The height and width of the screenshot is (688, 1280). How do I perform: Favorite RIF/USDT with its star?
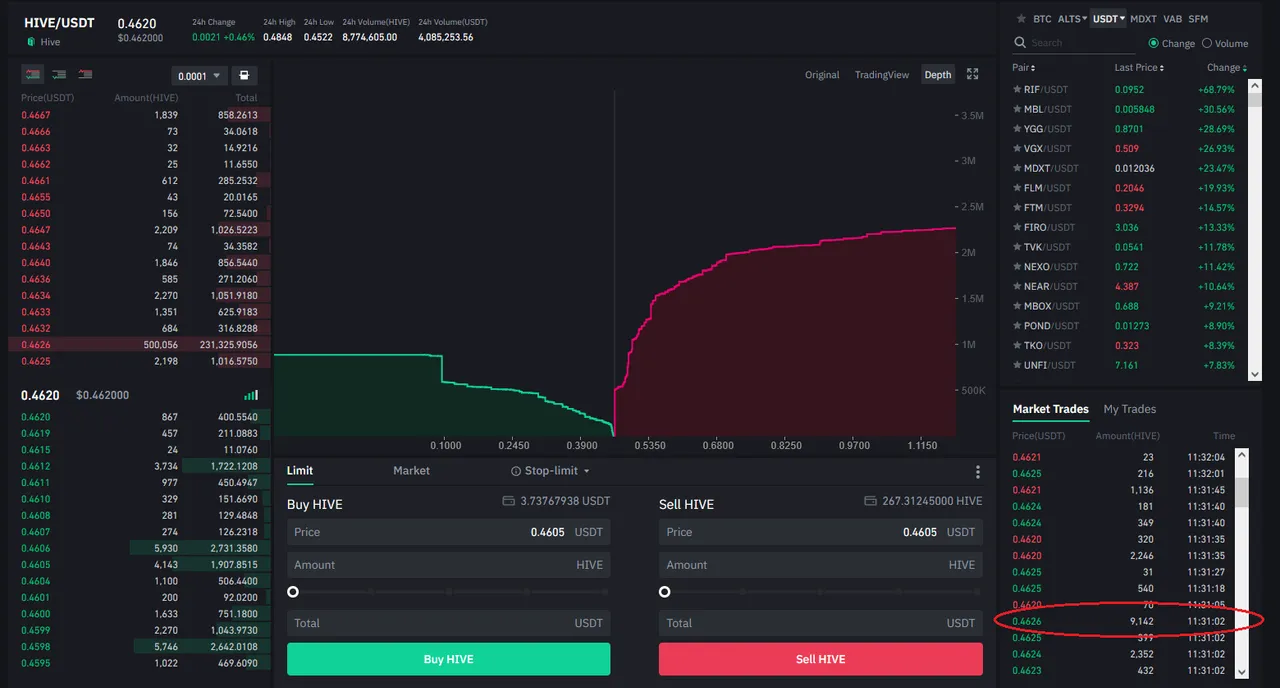[x=1018, y=89]
